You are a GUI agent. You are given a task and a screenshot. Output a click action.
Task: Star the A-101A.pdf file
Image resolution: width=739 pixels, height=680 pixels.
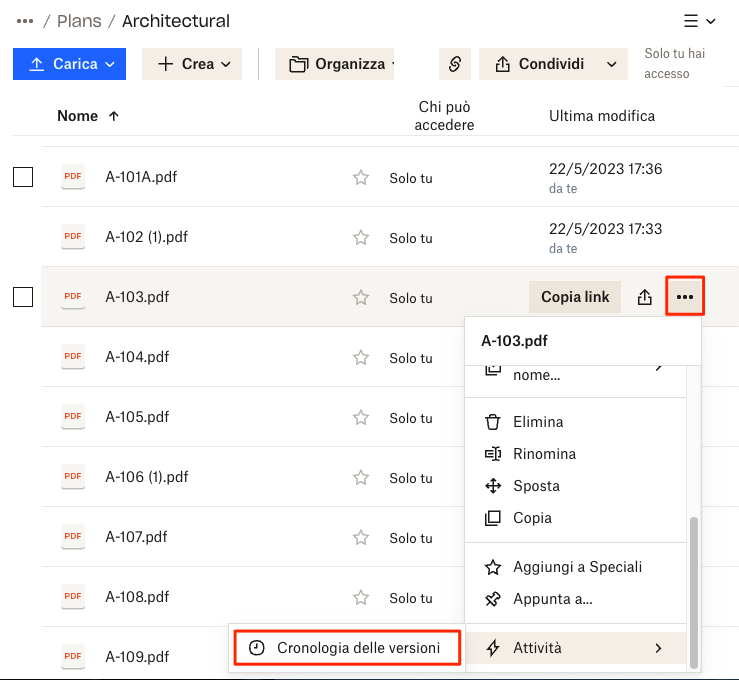pyautogui.click(x=361, y=178)
